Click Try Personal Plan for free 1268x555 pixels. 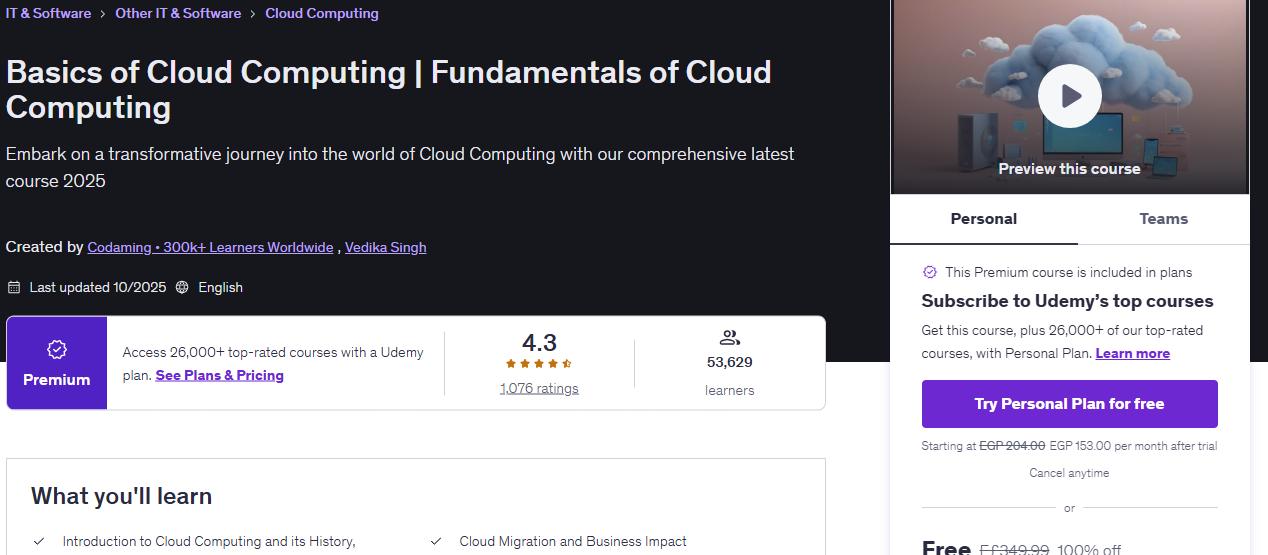[1069, 404]
